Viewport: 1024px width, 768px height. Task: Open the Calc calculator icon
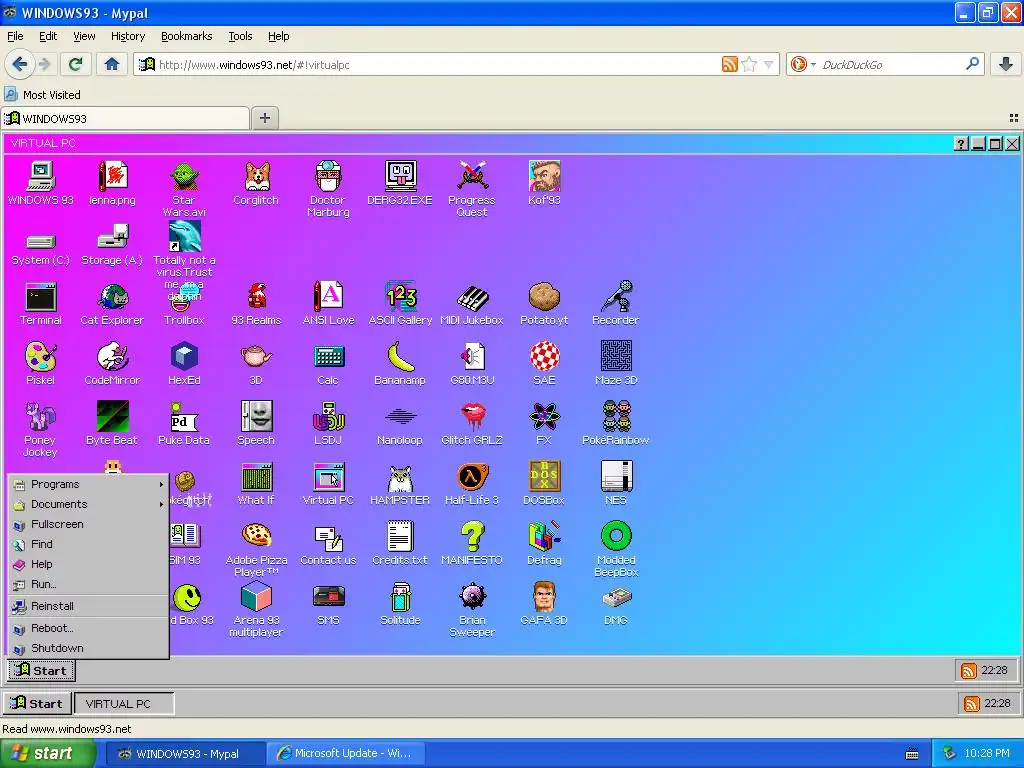tap(328, 364)
